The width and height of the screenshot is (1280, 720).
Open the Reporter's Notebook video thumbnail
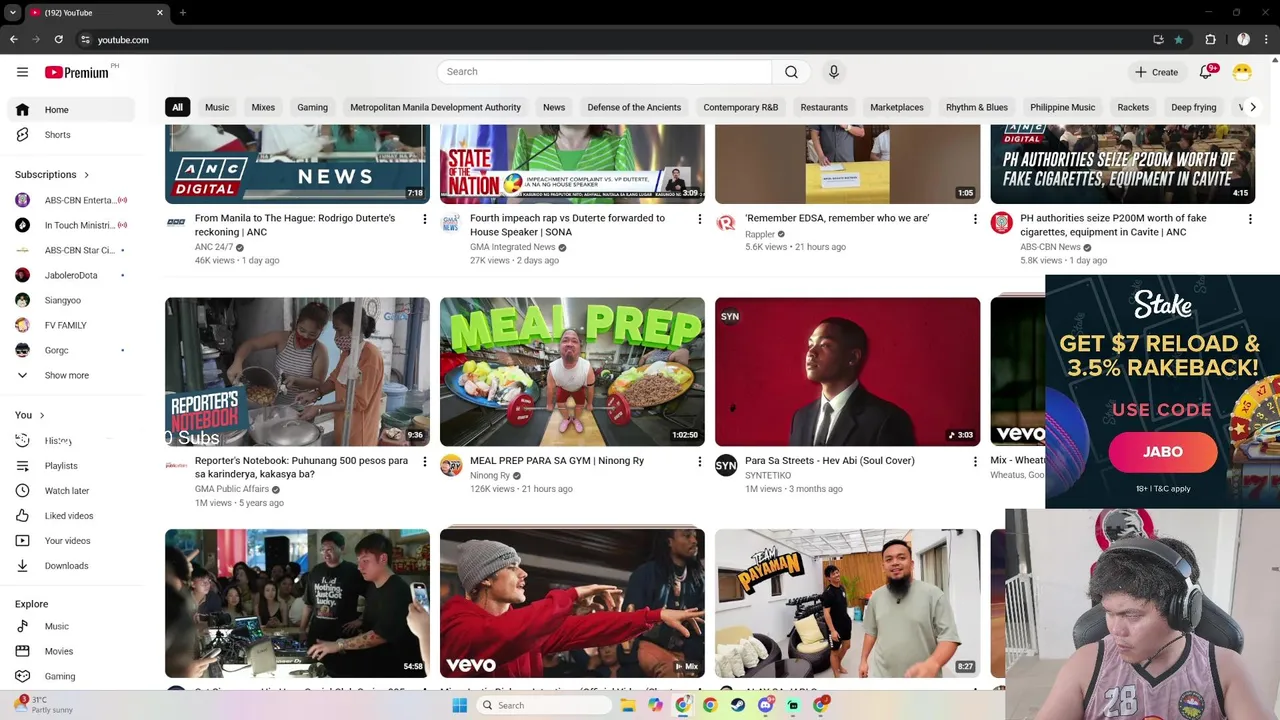(x=297, y=372)
